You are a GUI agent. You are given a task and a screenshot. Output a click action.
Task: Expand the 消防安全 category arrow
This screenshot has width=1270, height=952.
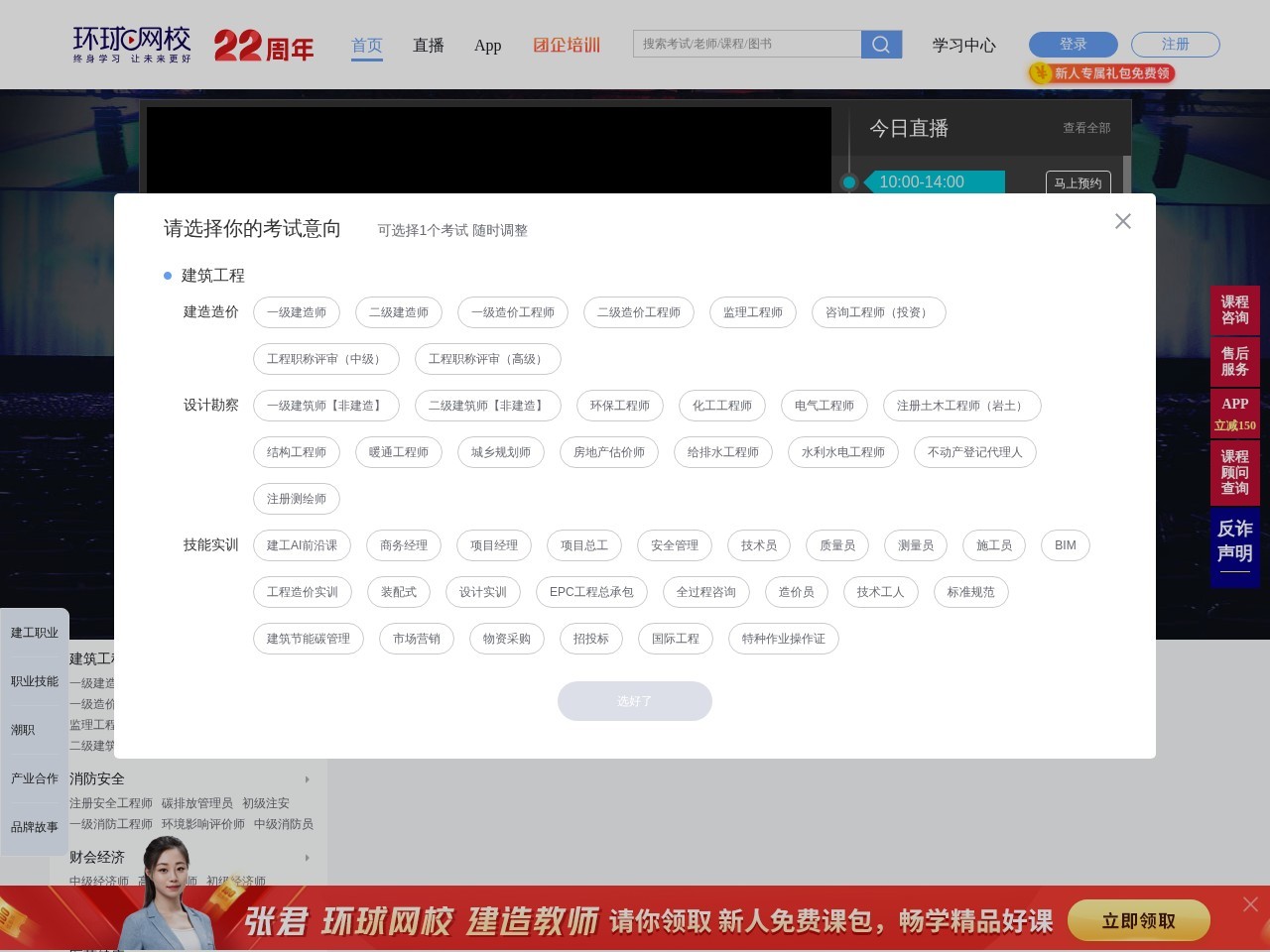(x=308, y=779)
